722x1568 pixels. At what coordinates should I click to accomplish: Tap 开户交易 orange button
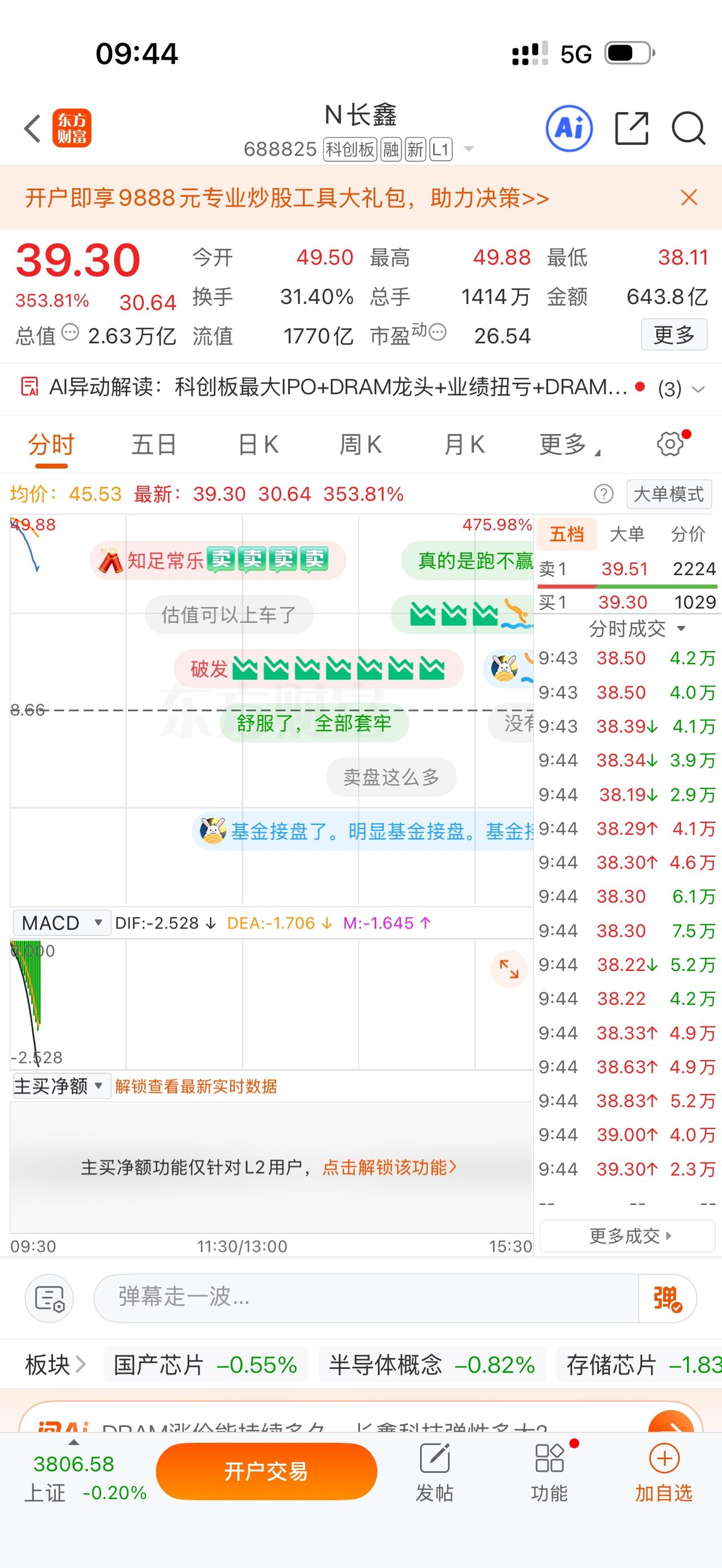tap(266, 1471)
